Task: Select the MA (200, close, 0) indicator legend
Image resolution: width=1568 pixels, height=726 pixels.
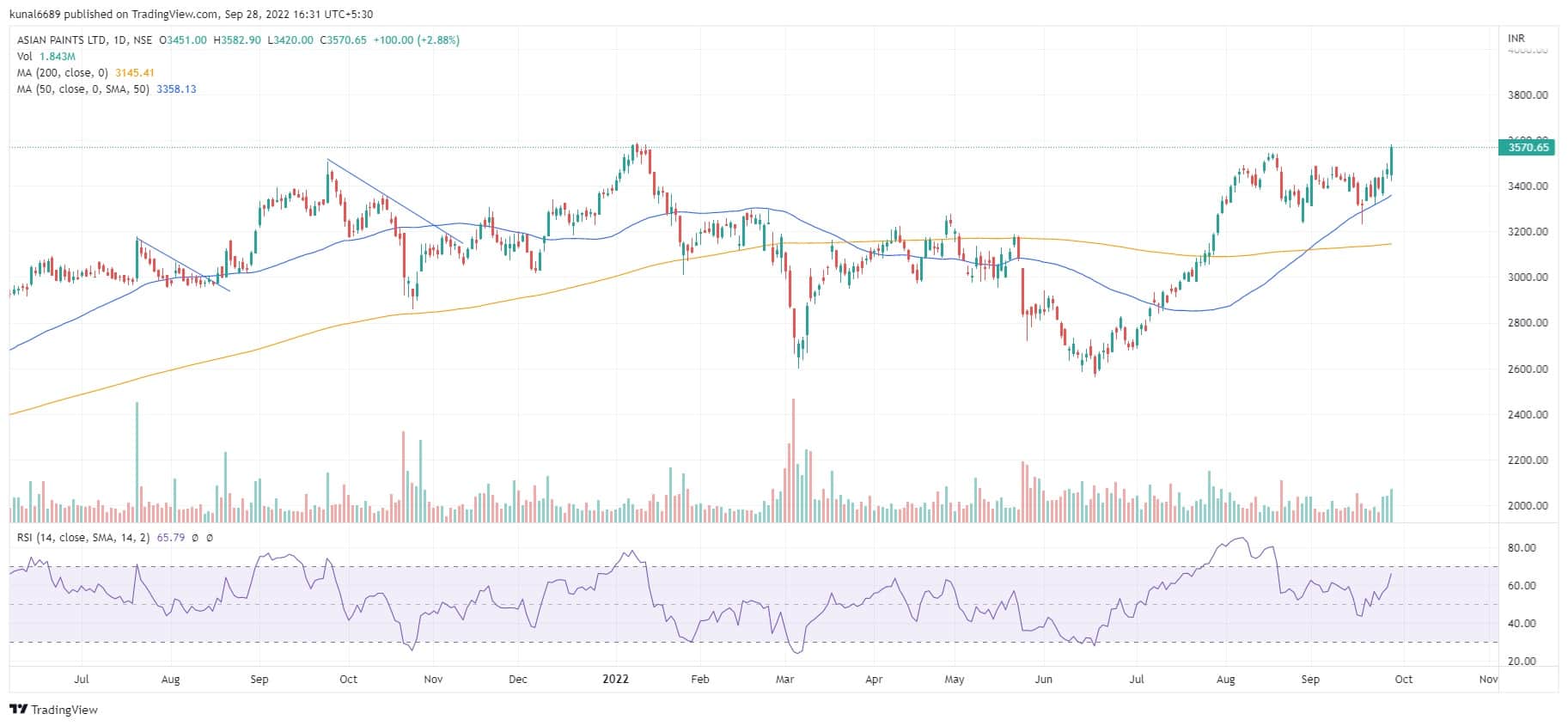Action: pyautogui.click(x=64, y=73)
